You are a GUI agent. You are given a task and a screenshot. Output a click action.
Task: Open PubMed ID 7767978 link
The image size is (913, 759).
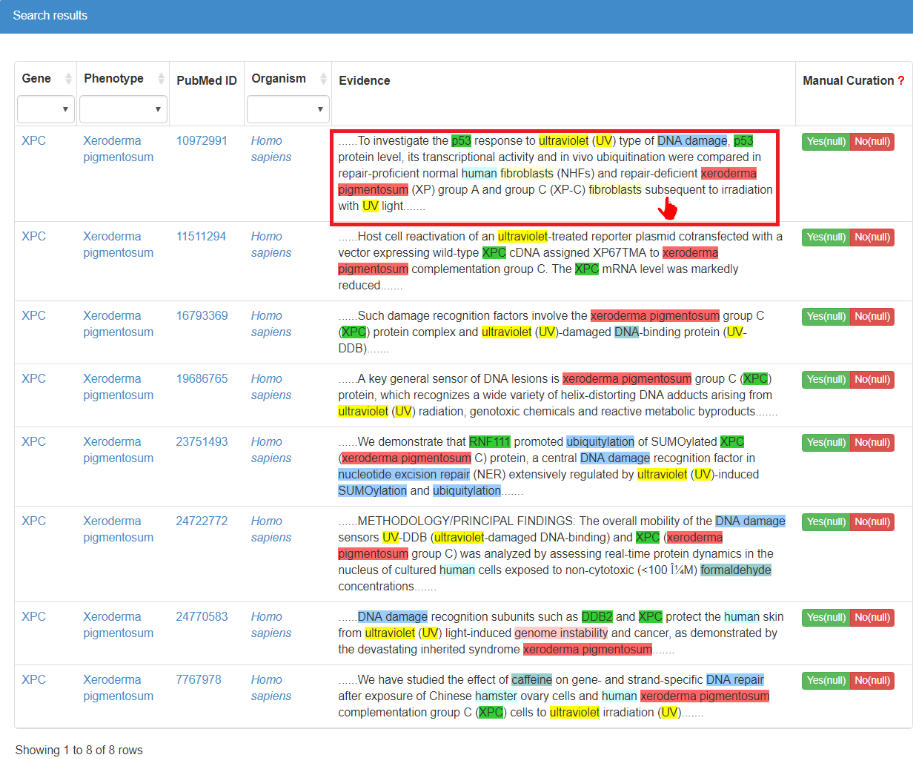tap(199, 680)
